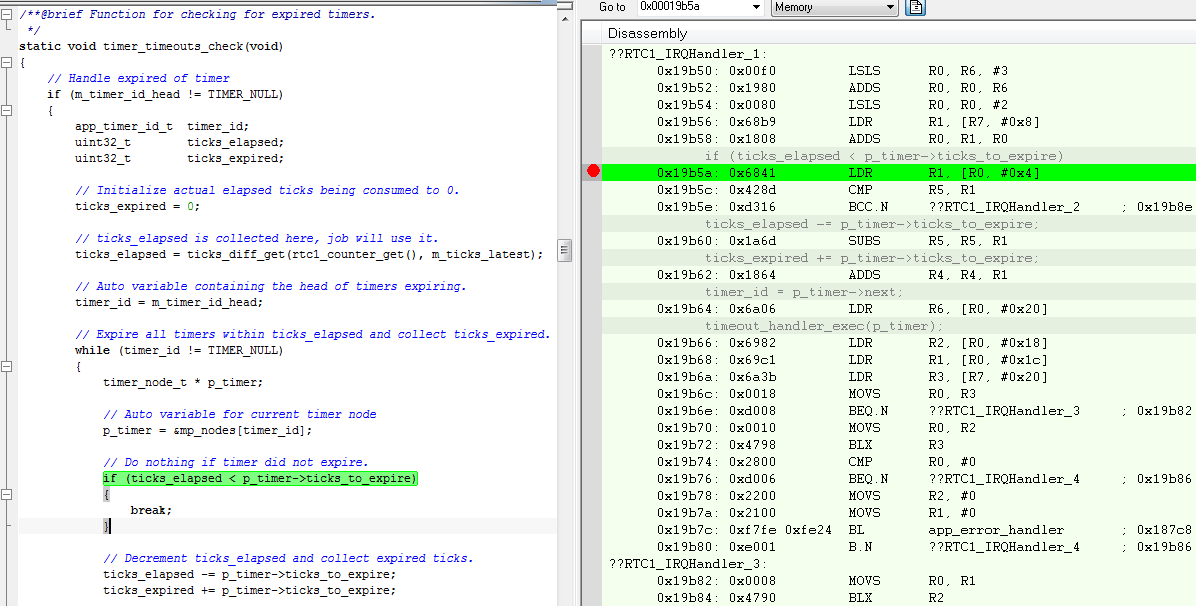Collapse the 'if (ticks_elapsed < ...)' break block
The width and height of the screenshot is (1196, 607).
click(x=6, y=495)
